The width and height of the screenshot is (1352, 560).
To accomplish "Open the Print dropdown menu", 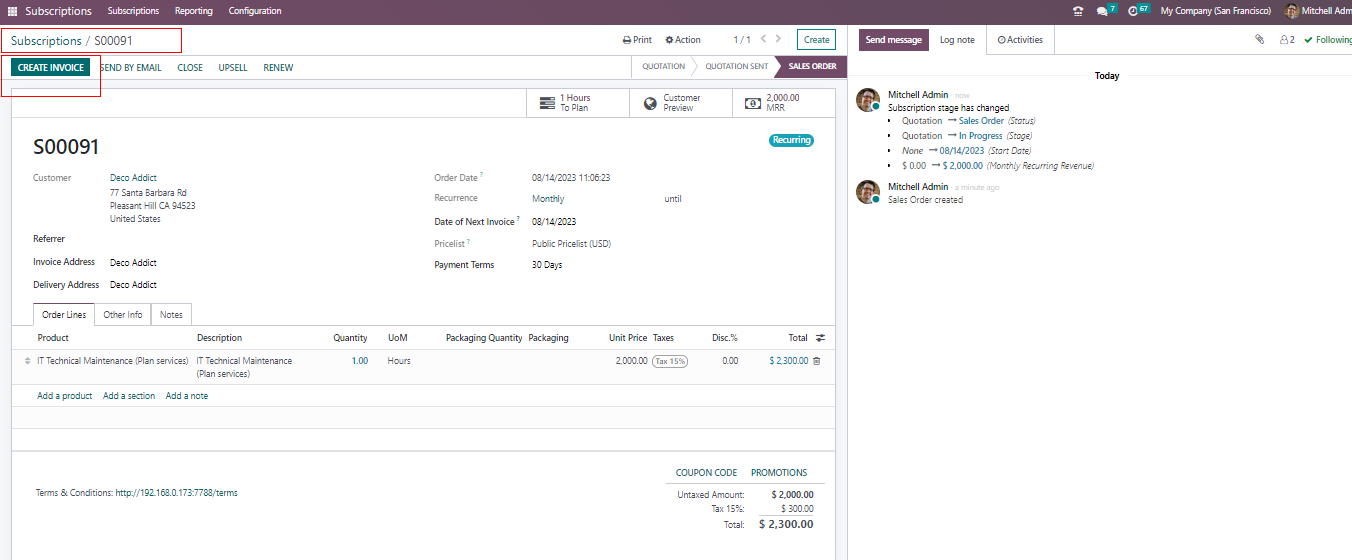I will (x=637, y=40).
